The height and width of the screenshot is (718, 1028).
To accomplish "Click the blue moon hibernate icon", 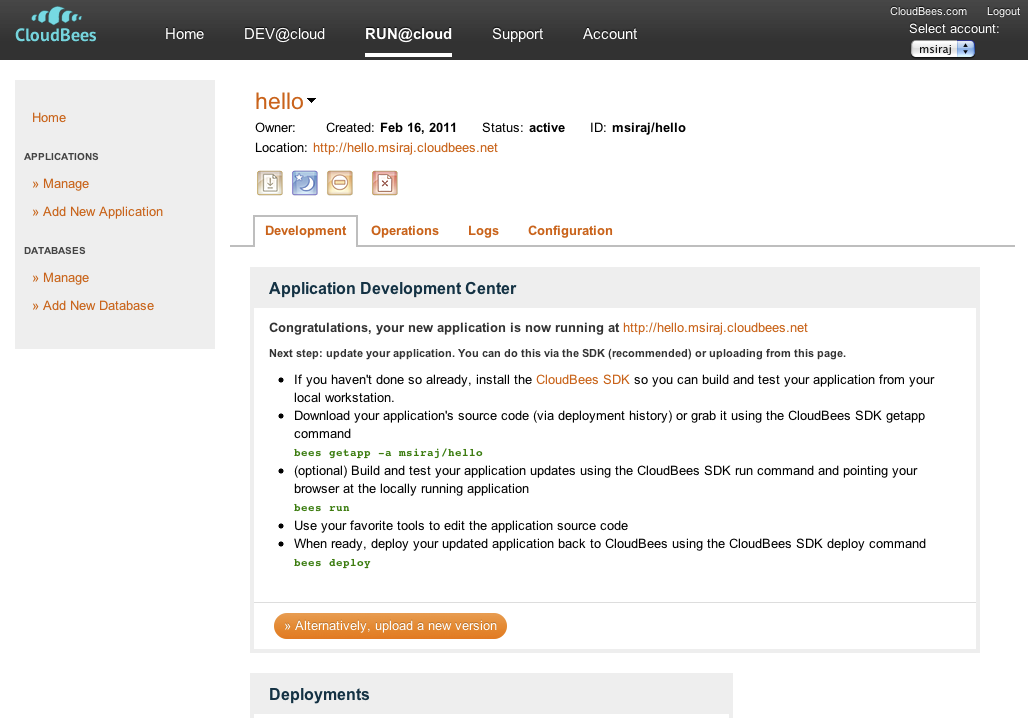I will pyautogui.click(x=304, y=183).
